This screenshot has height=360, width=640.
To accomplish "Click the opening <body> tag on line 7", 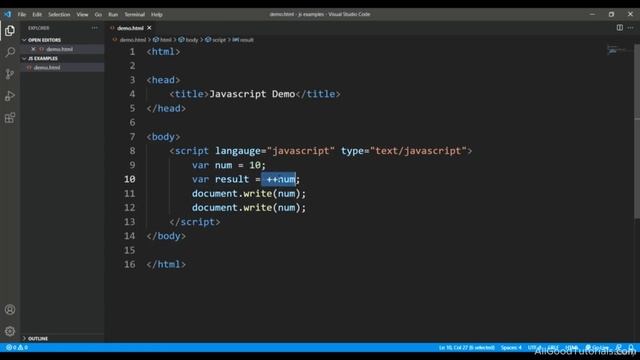I will [163, 137].
